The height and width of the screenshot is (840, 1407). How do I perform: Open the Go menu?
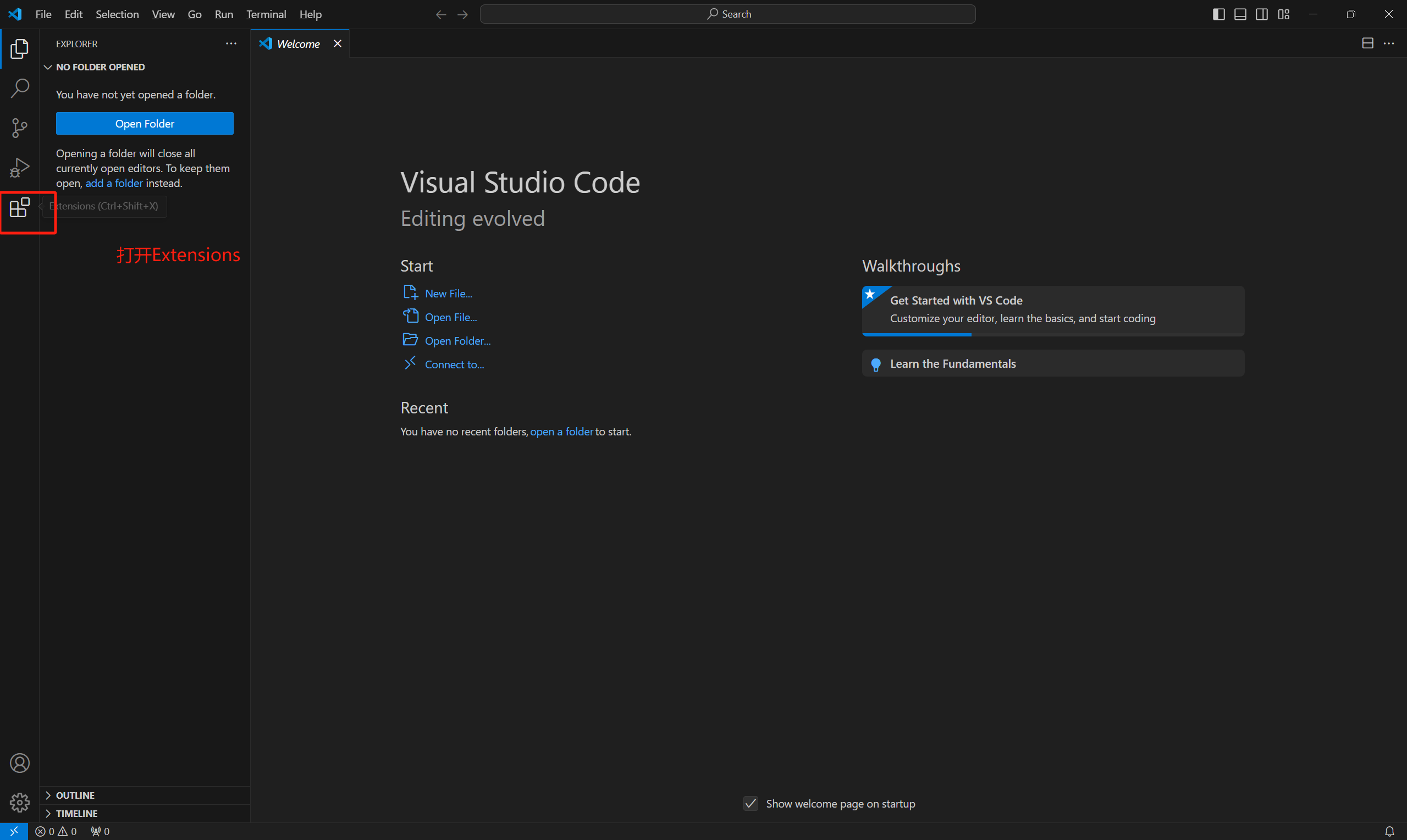(195, 14)
